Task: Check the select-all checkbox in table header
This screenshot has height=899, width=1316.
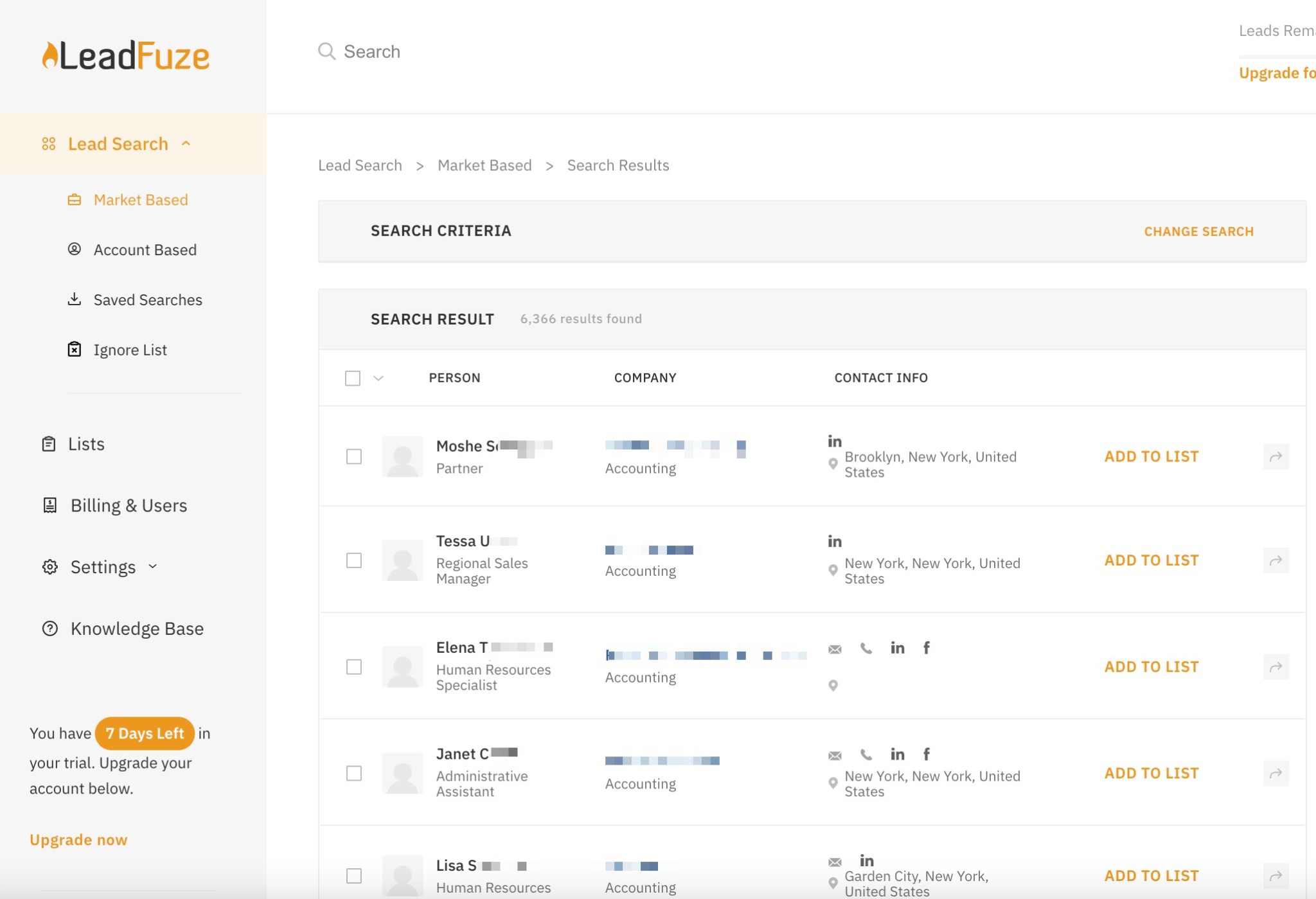Action: tap(353, 378)
